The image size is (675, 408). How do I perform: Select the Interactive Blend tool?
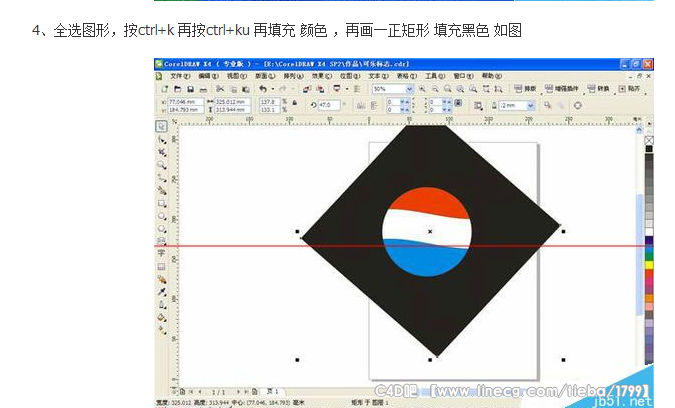(162, 279)
